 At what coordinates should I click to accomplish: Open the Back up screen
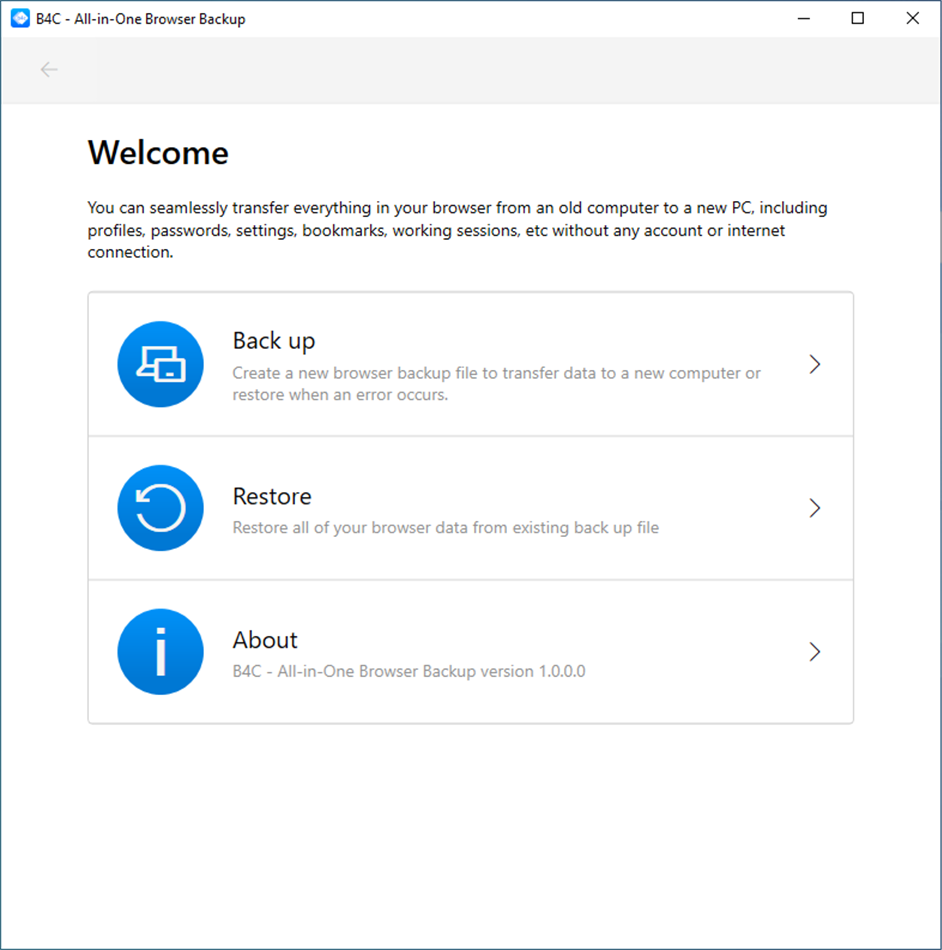(x=470, y=364)
